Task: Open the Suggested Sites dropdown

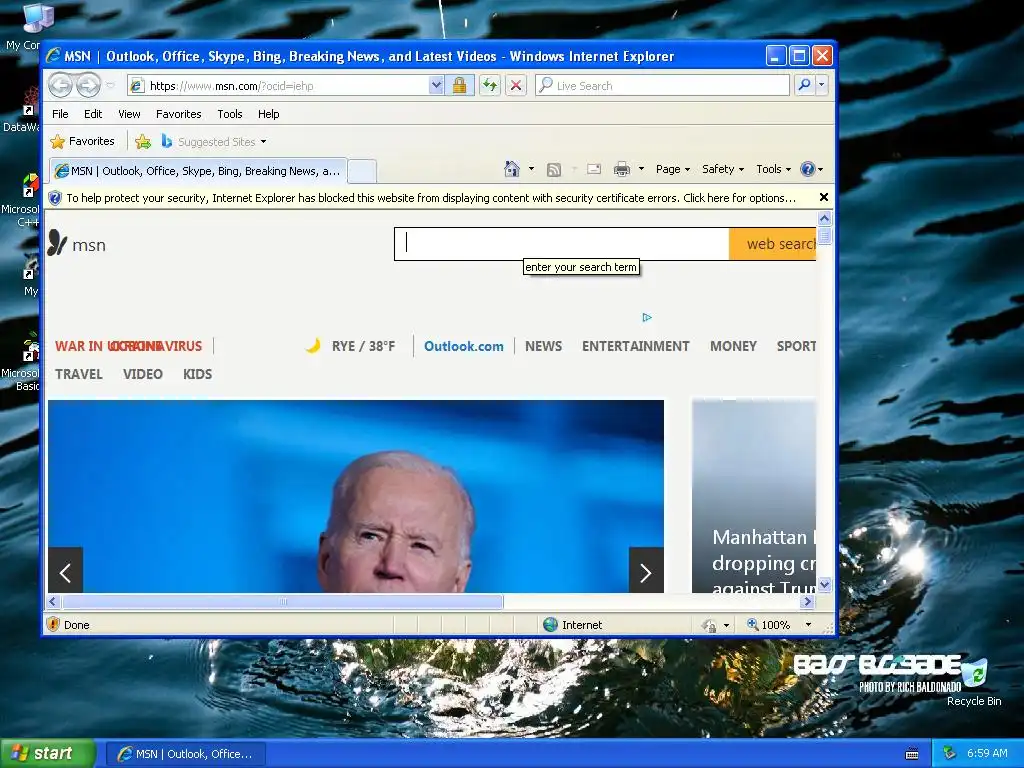Action: 214,142
